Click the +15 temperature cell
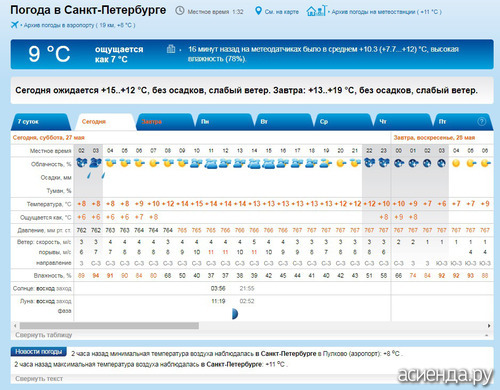This screenshot has width=500, height=390. pyautogui.click(x=197, y=204)
